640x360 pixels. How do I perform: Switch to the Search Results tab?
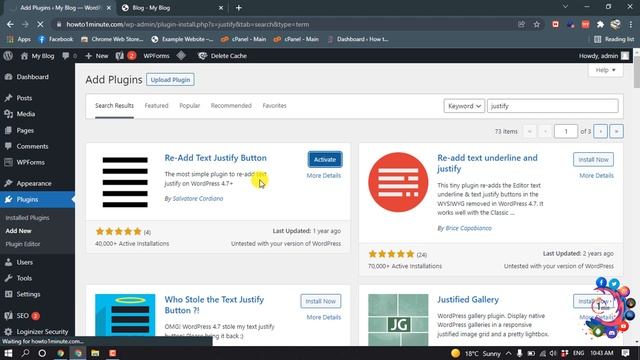pos(114,106)
